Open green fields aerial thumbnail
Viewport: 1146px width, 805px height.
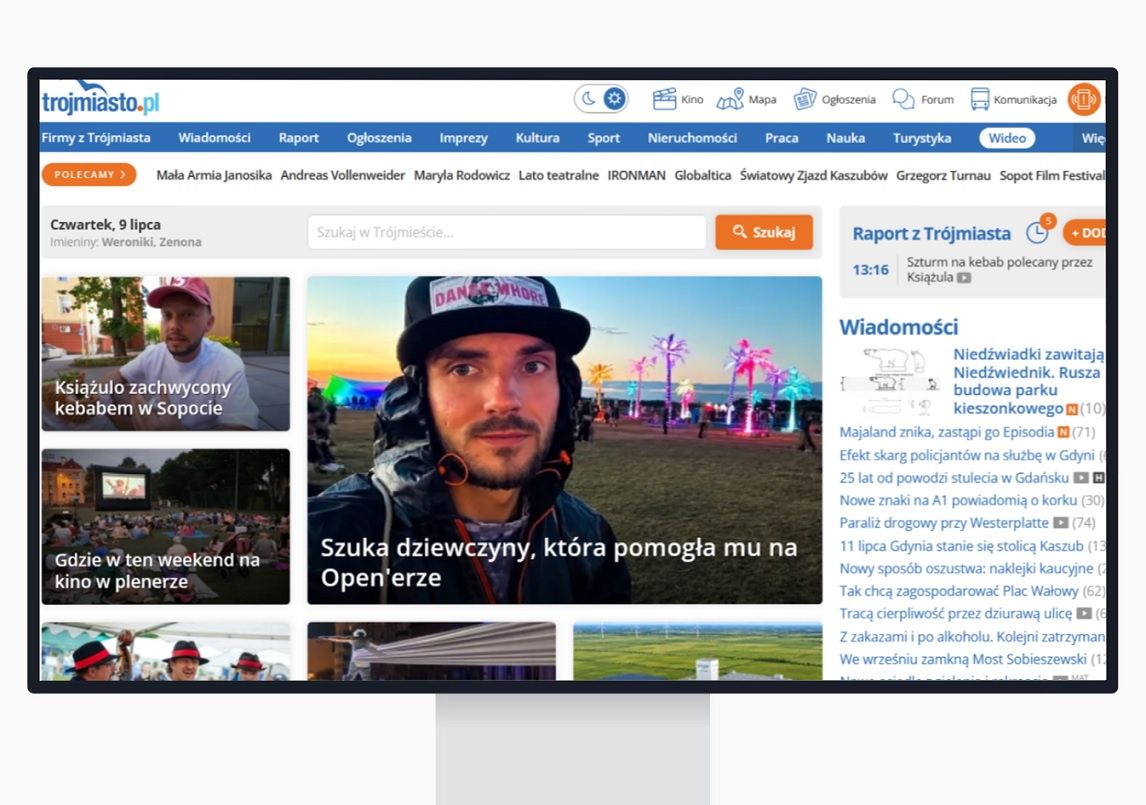pyautogui.click(x=697, y=651)
